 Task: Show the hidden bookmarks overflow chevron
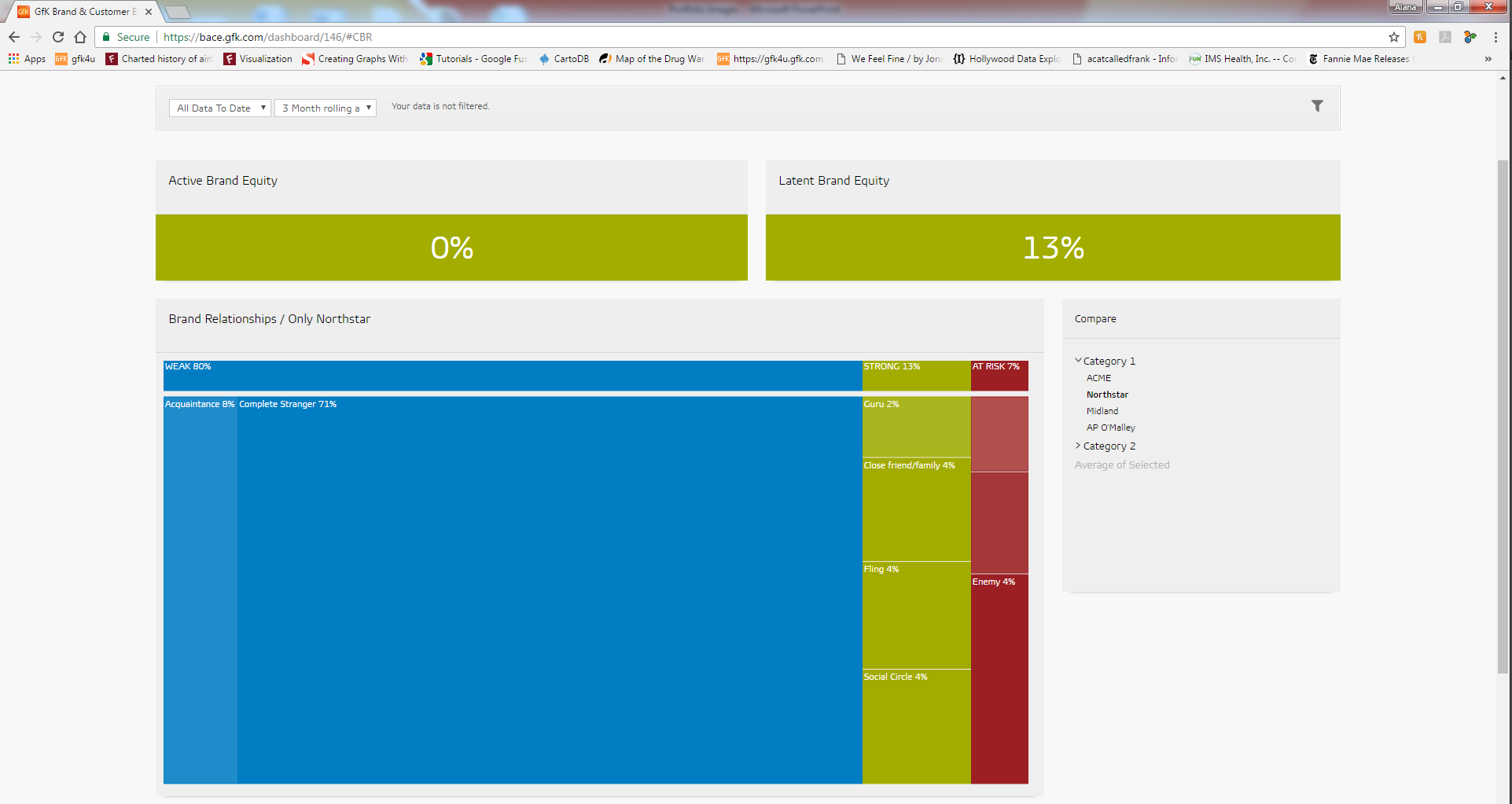tap(1488, 59)
